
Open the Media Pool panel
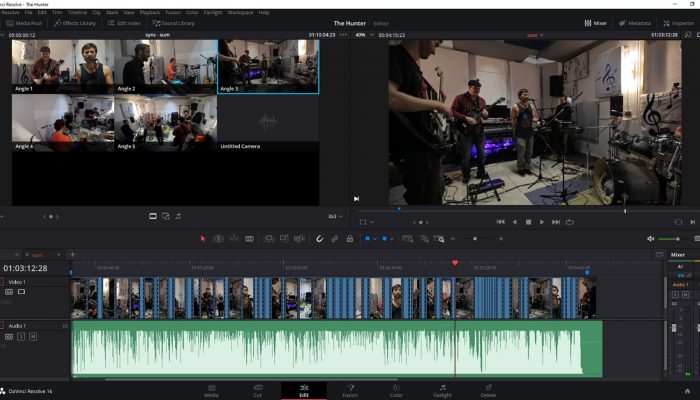point(24,23)
